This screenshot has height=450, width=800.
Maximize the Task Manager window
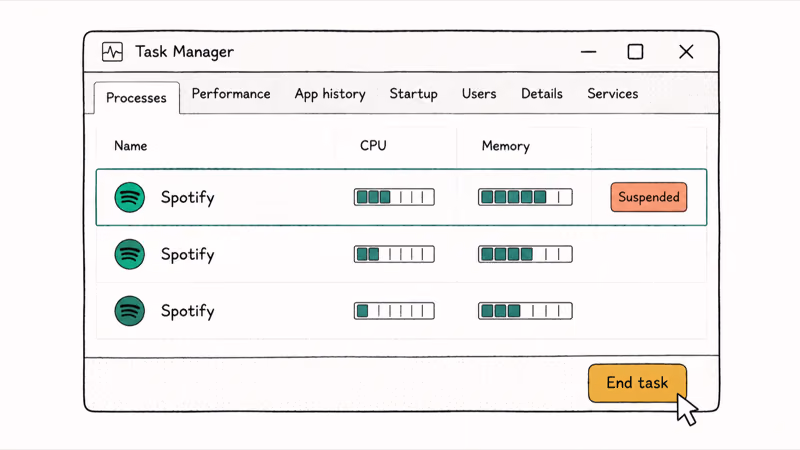(x=635, y=52)
